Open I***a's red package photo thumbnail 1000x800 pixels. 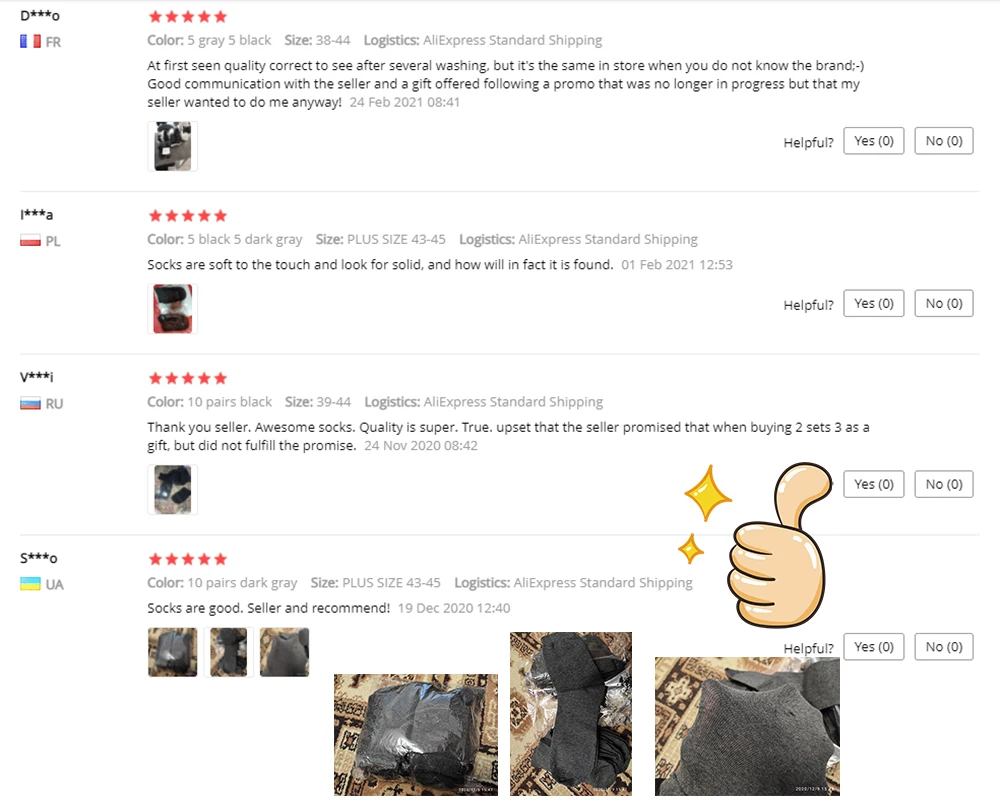(x=173, y=309)
